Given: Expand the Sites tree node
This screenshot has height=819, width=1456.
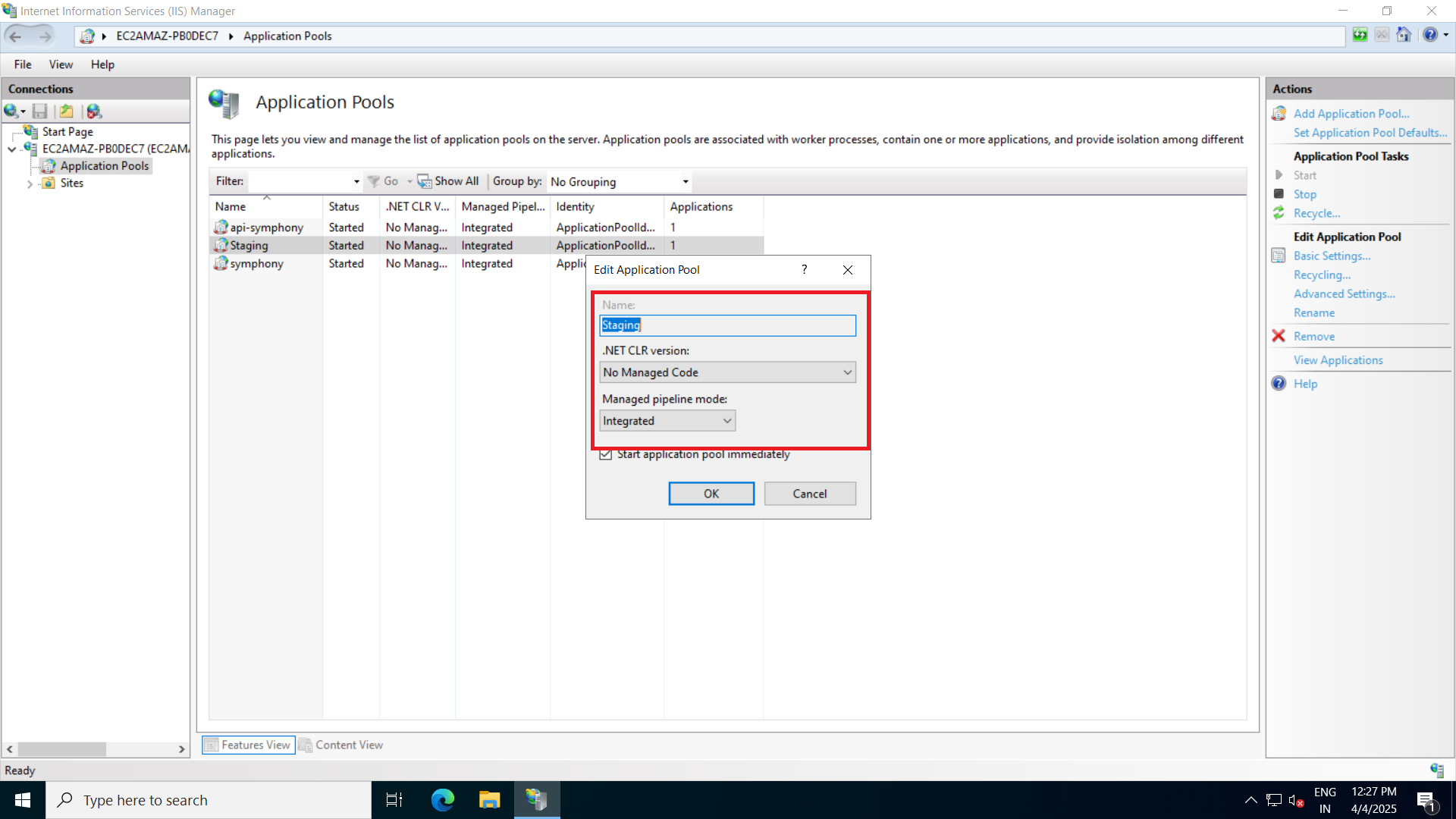Looking at the screenshot, I should 30,183.
